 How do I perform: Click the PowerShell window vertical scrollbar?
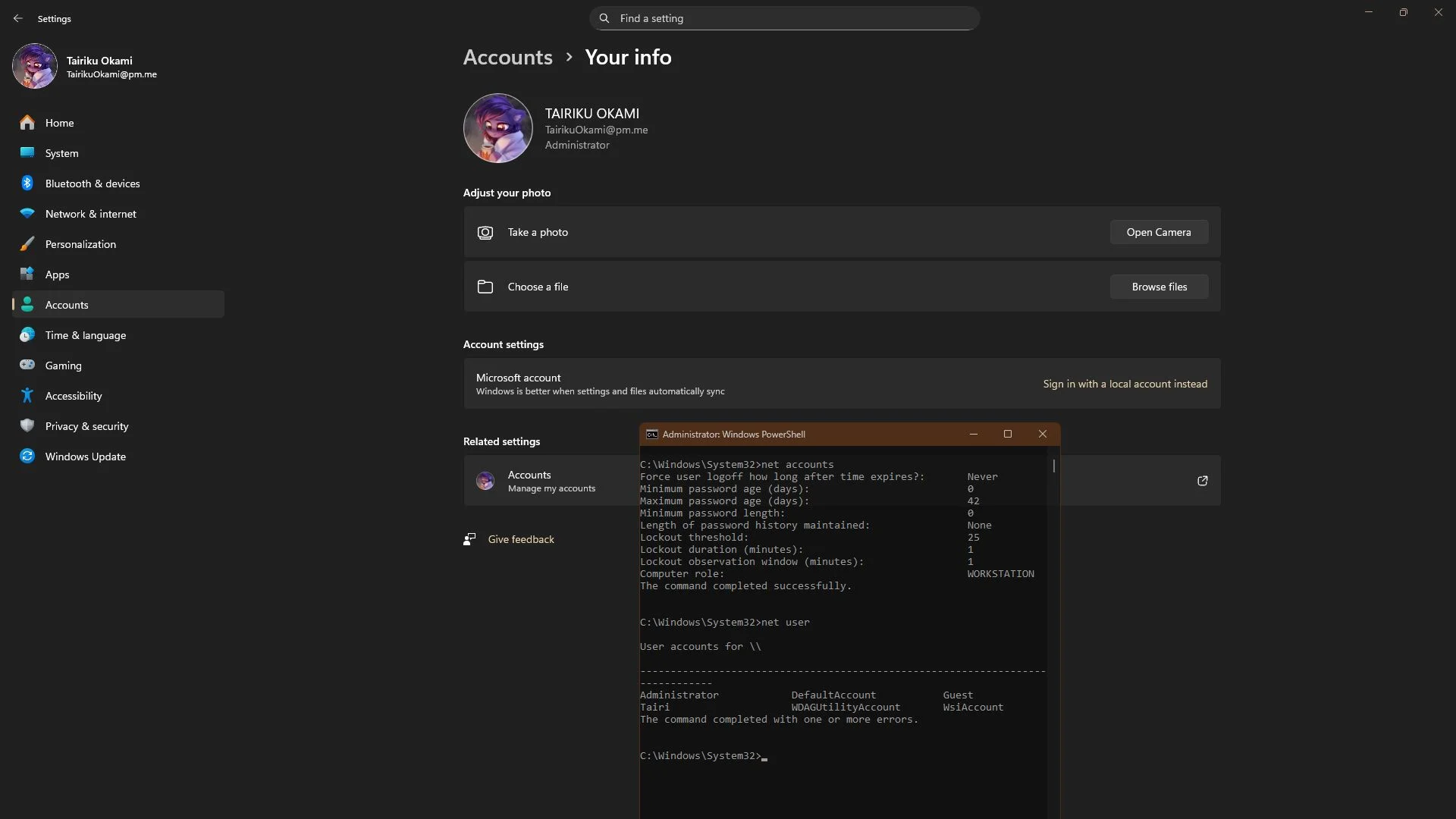click(1054, 466)
